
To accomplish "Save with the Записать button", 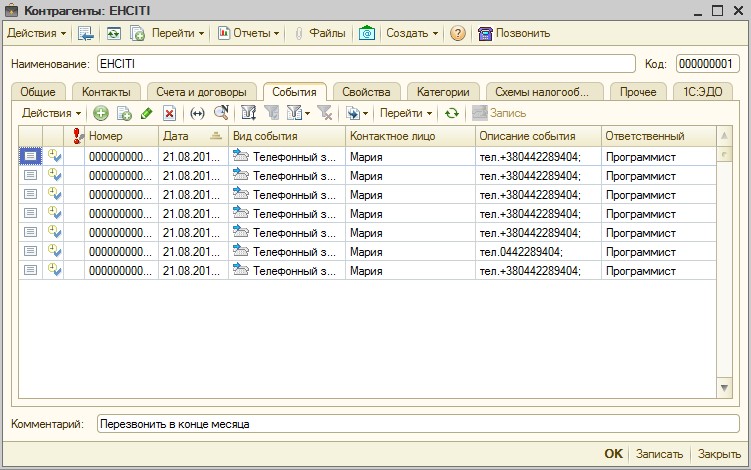I will (x=659, y=454).
